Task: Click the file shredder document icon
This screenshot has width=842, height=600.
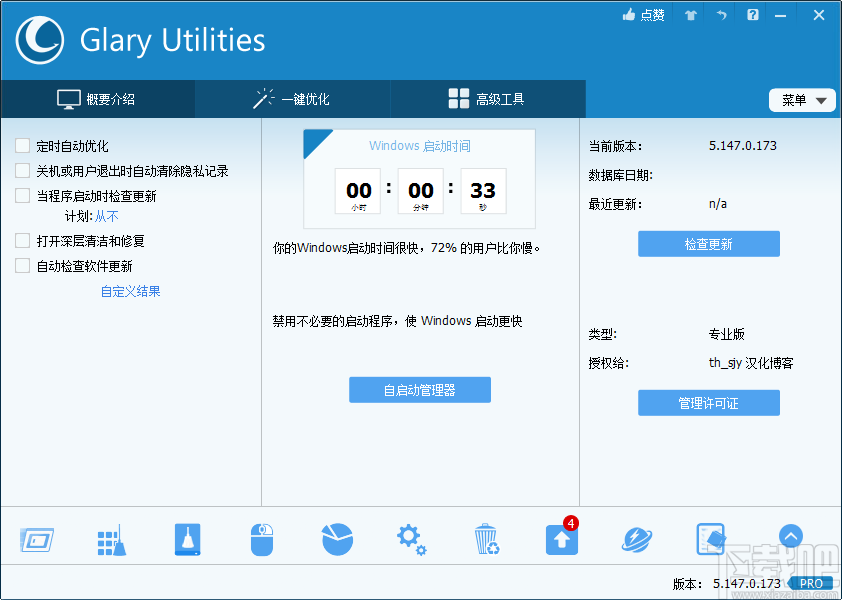Action: click(x=711, y=538)
